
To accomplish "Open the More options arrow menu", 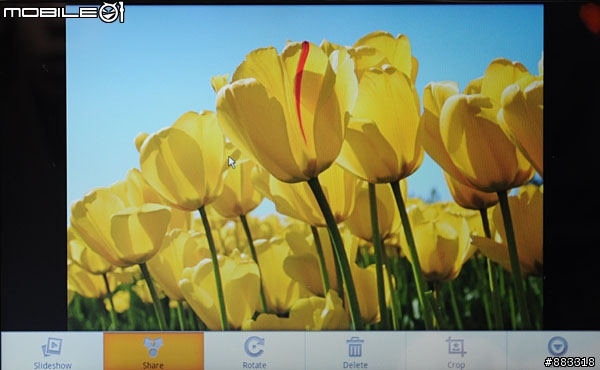I will click(x=557, y=346).
